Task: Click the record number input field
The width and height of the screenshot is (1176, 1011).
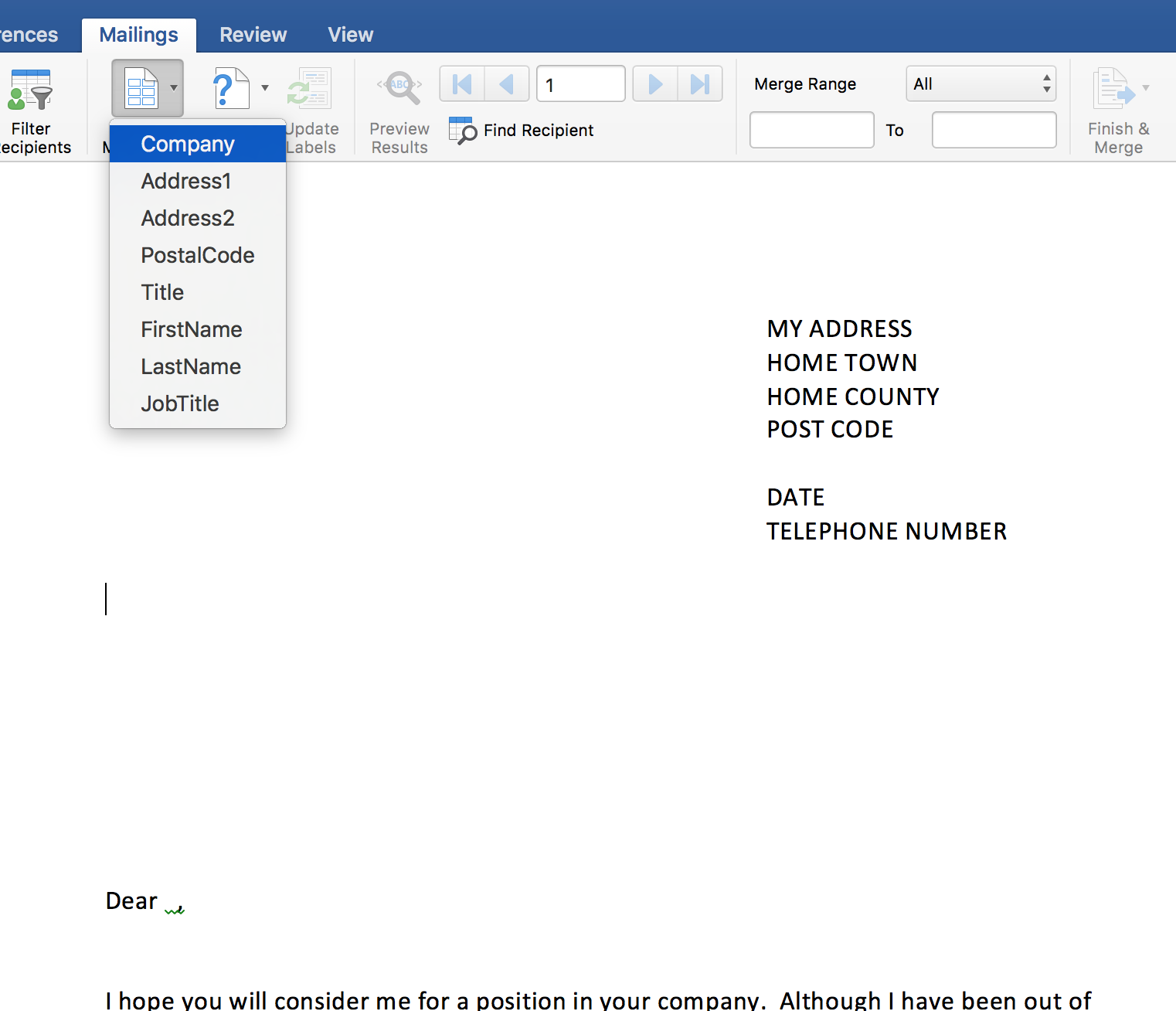Action: click(x=580, y=83)
